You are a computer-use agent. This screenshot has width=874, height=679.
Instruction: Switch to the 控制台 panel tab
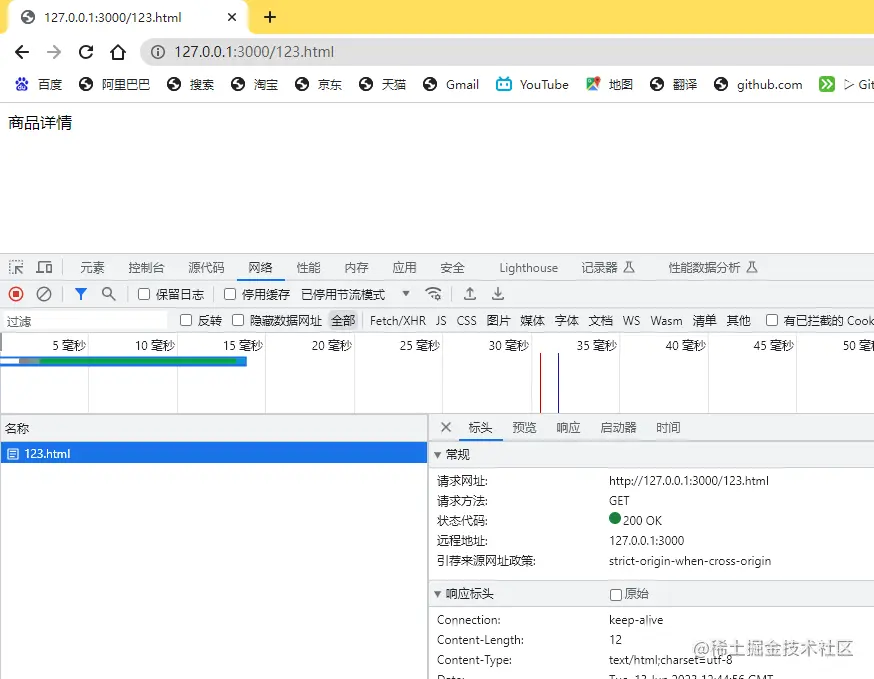146,268
